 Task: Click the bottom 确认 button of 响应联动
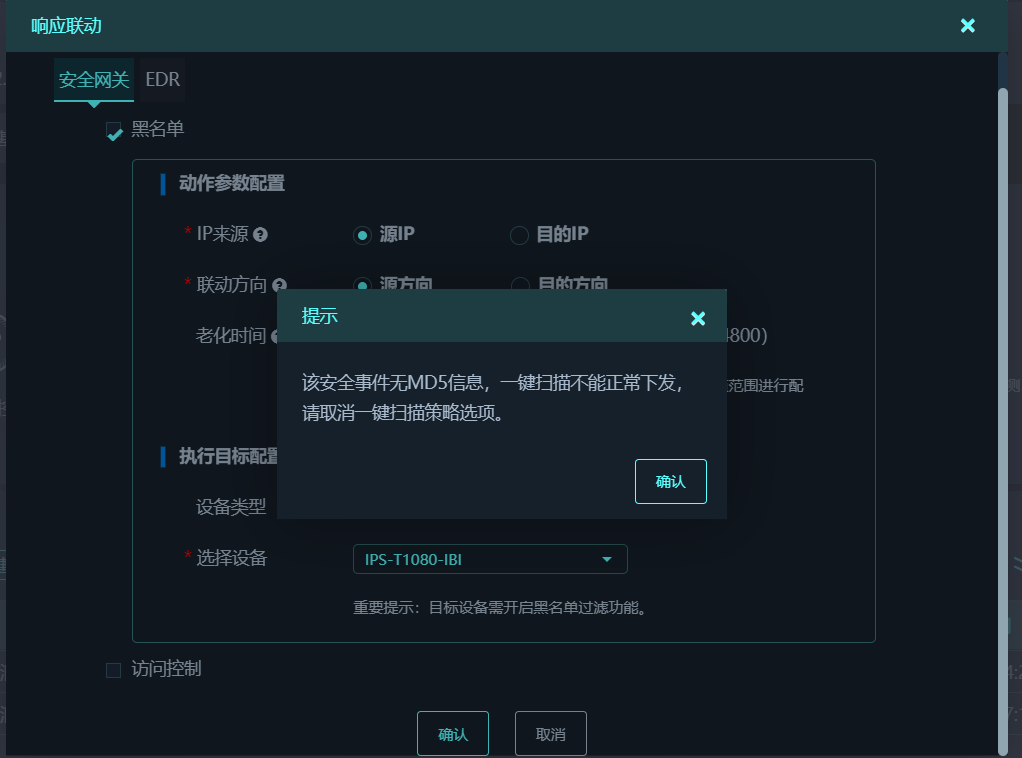click(x=453, y=734)
